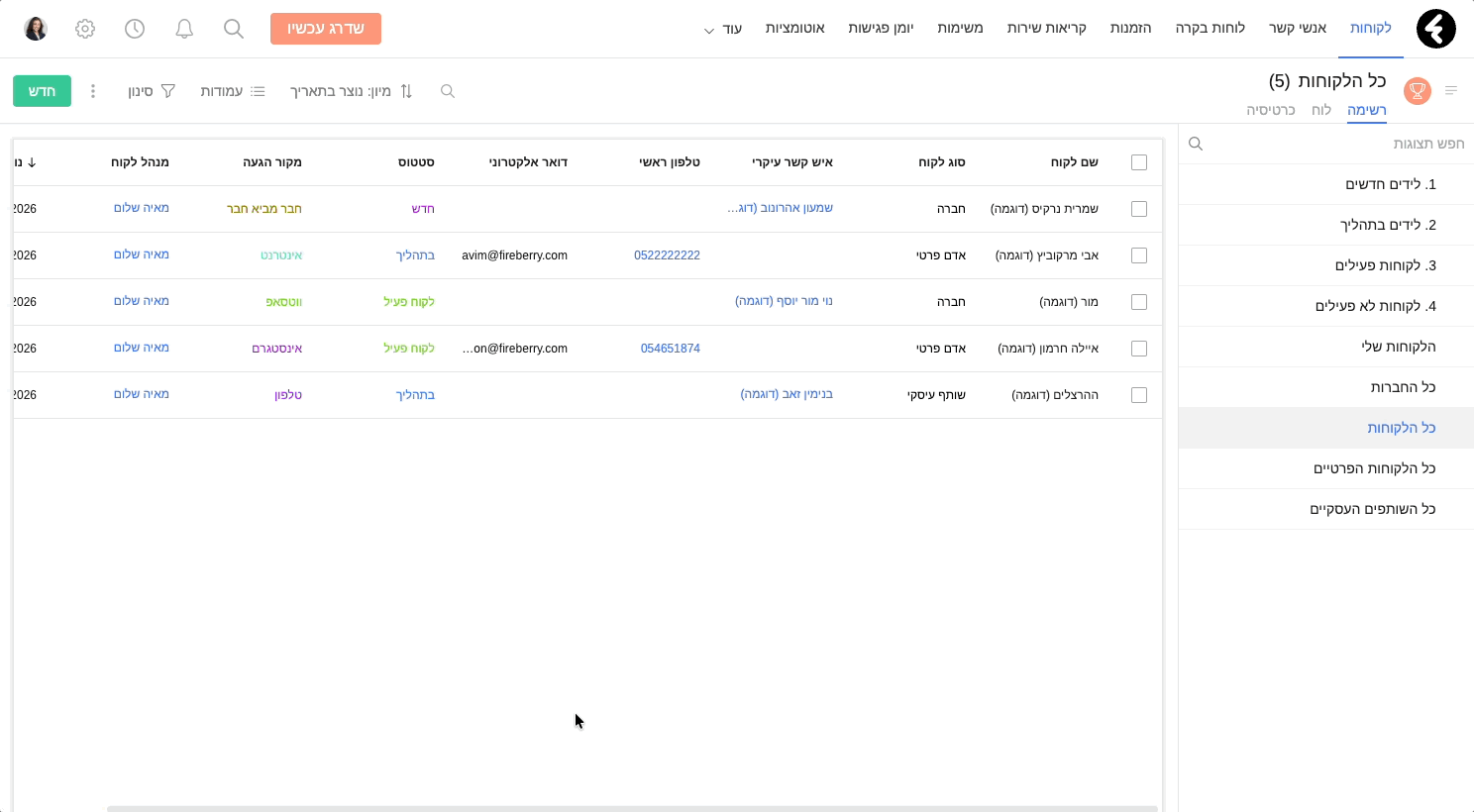Select view 3. לקוחות פעילים
This screenshot has width=1474, height=812.
(x=1326, y=265)
